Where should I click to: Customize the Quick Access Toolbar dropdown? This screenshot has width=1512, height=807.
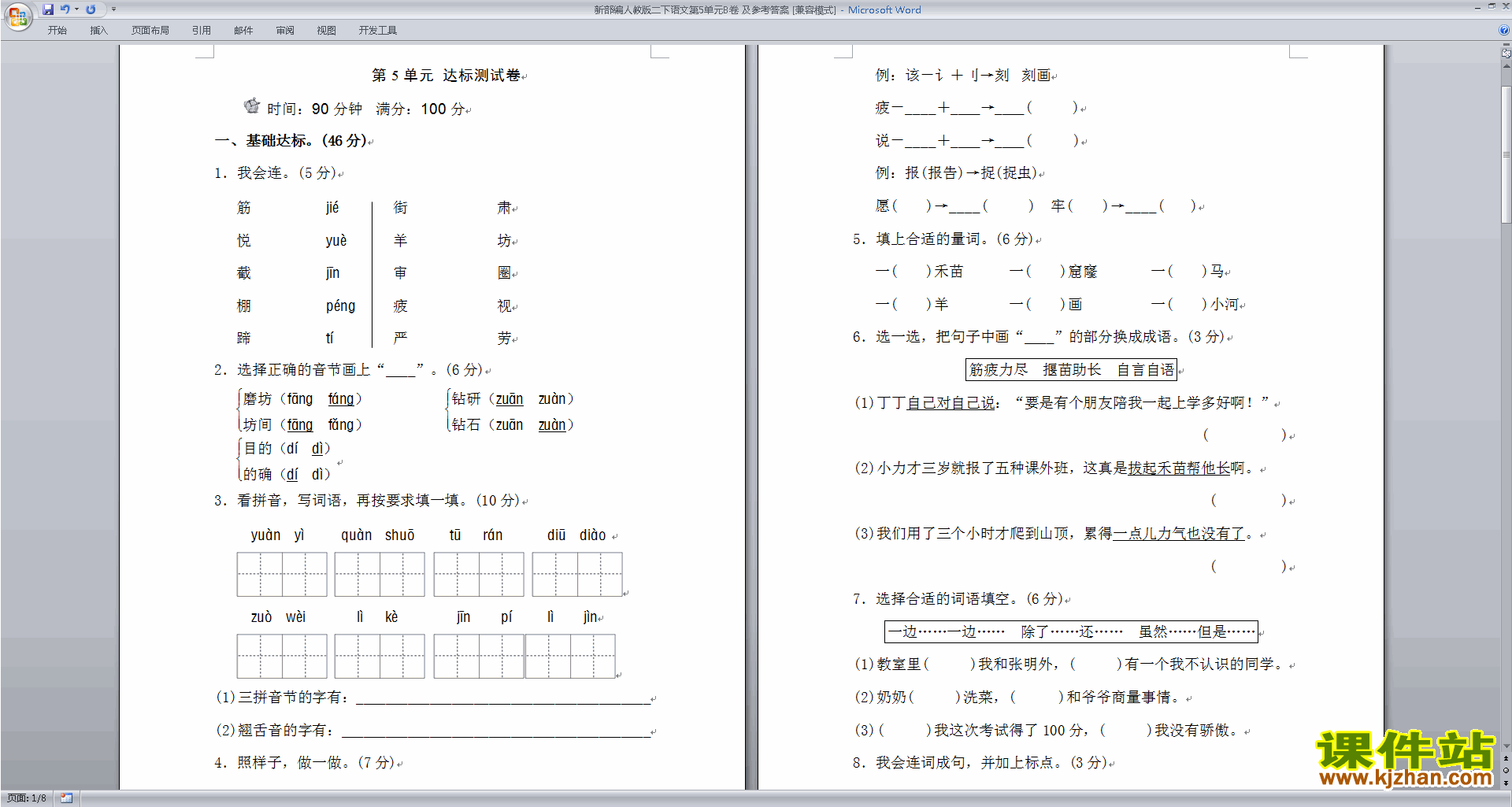point(113,9)
